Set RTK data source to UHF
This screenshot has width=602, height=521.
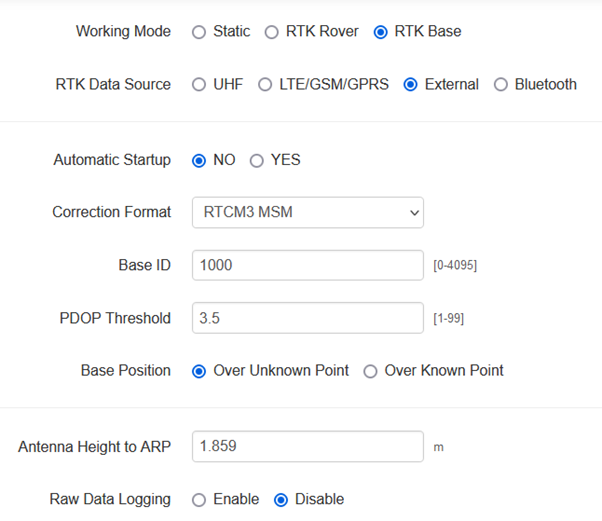(199, 85)
